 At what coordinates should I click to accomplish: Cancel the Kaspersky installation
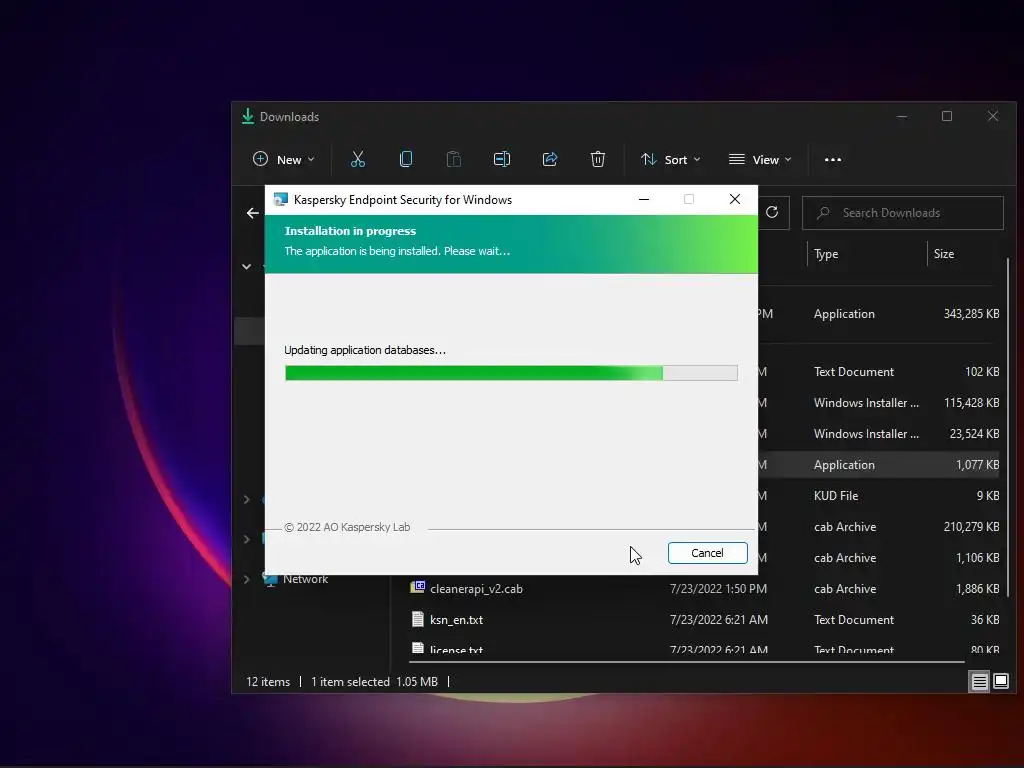707,553
